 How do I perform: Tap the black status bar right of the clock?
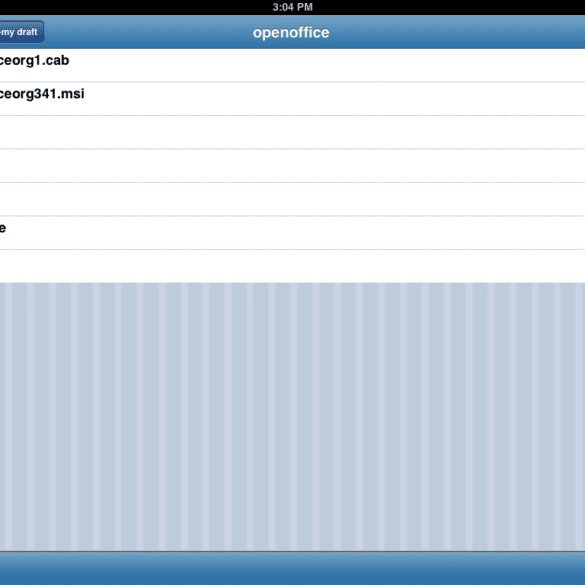[x=449, y=7]
